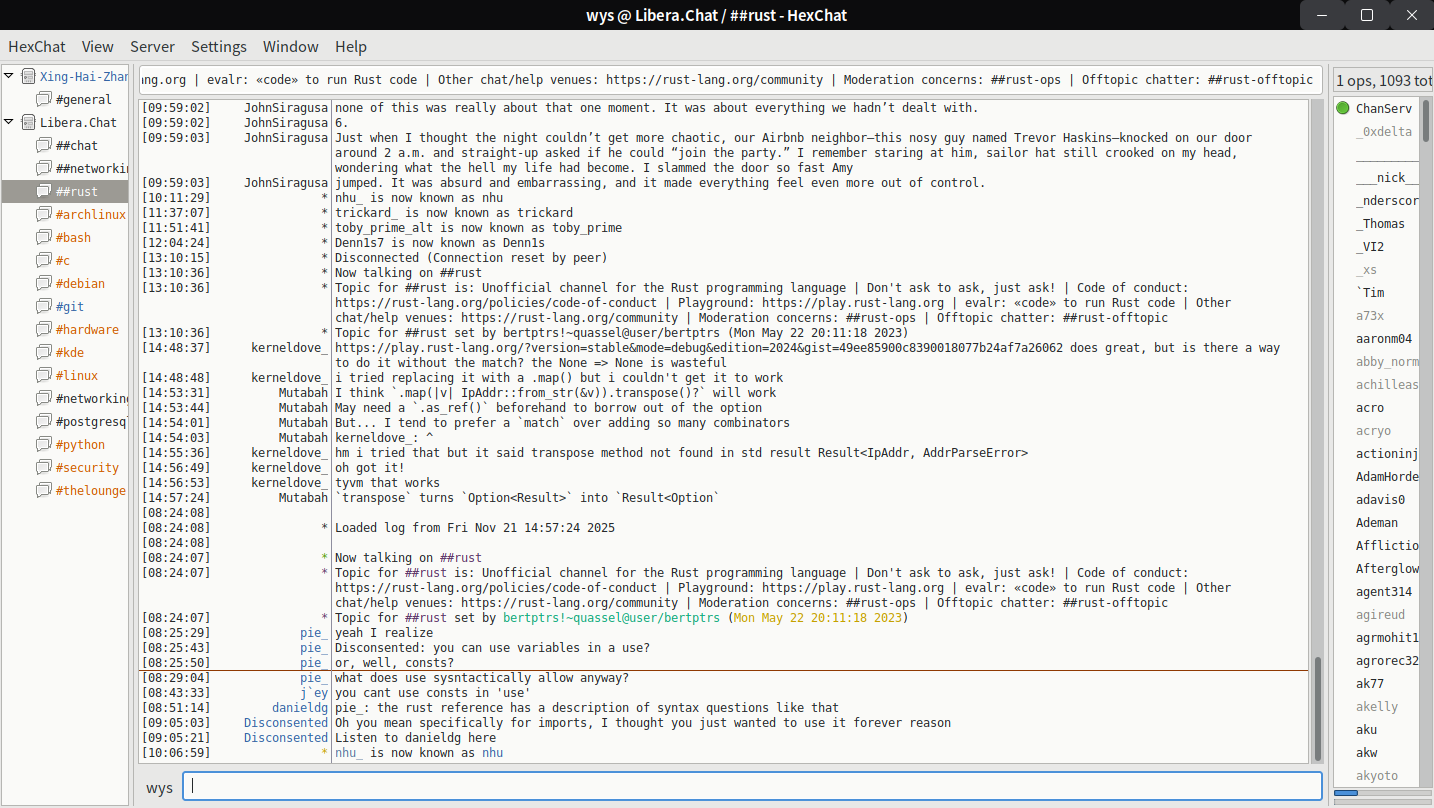
Task: Open kerneldove_'s play.rust-lang.org gist link
Action: 698,348
